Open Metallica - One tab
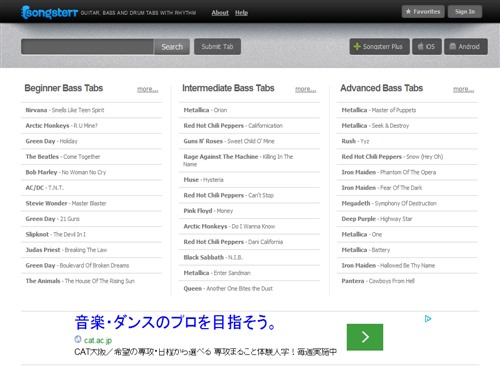500x375 pixels. [362, 234]
